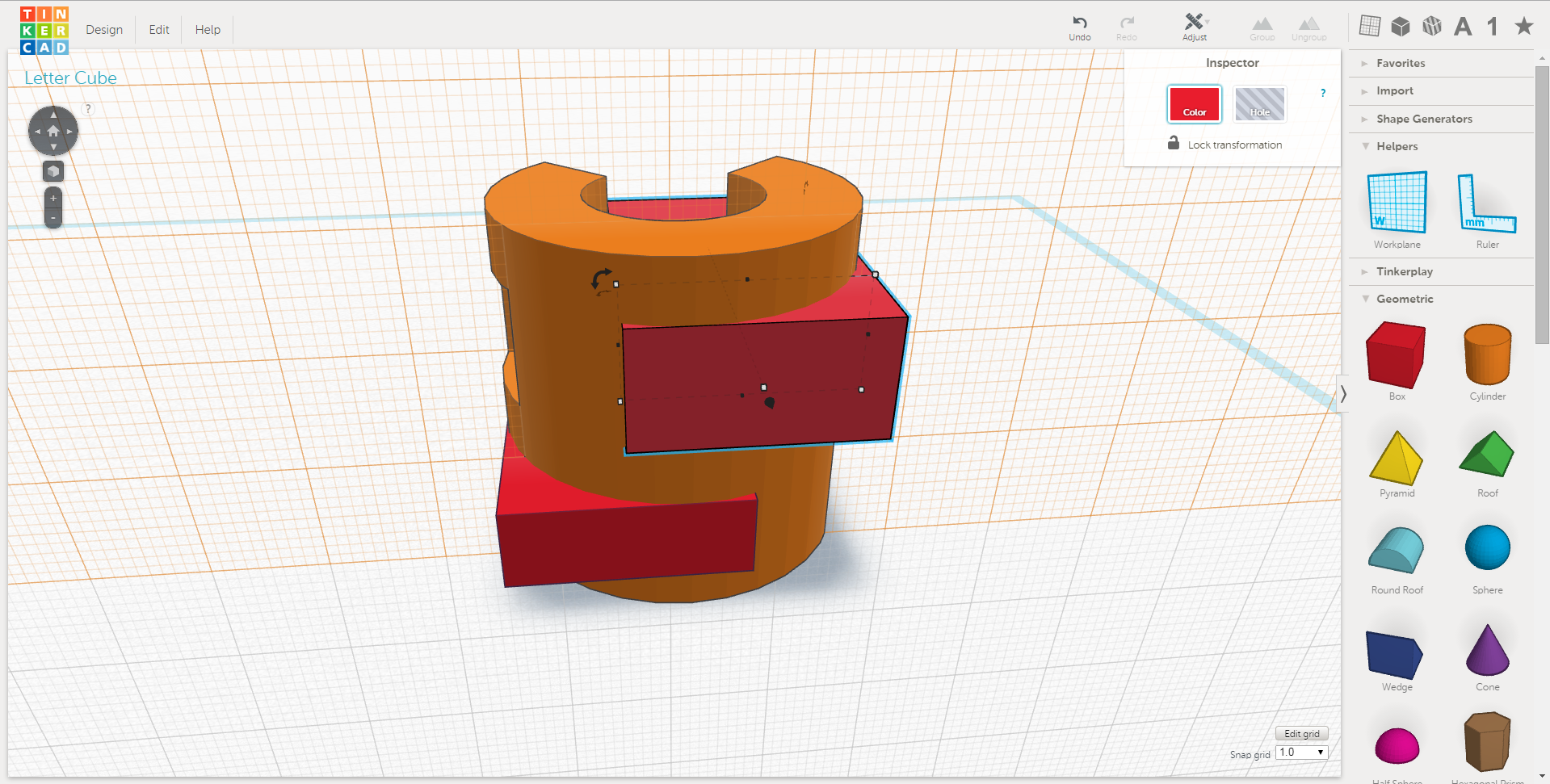Rotate view right with right arrow
1550x784 pixels.
[69, 131]
